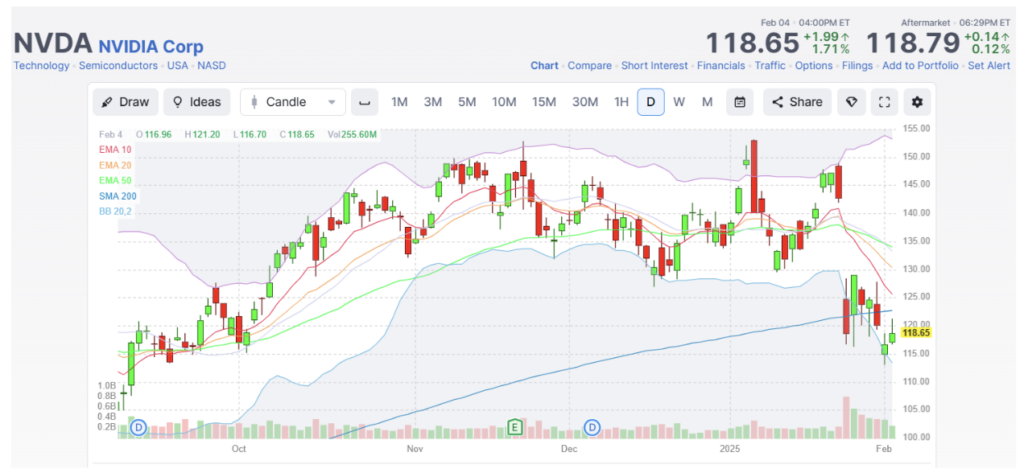
Task: Select the D daily timeframe
Action: pyautogui.click(x=650, y=102)
